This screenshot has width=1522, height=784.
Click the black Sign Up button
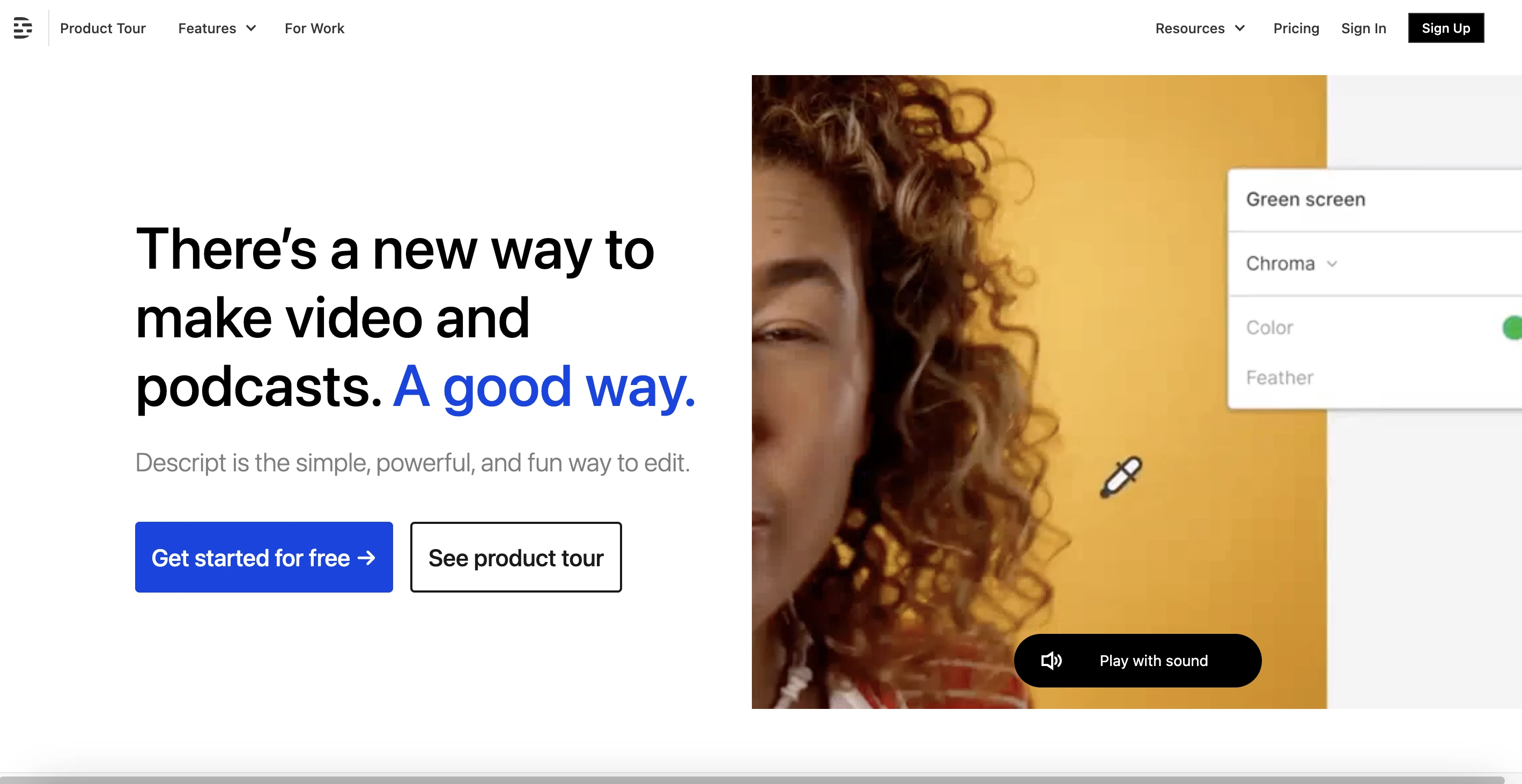[x=1445, y=28]
